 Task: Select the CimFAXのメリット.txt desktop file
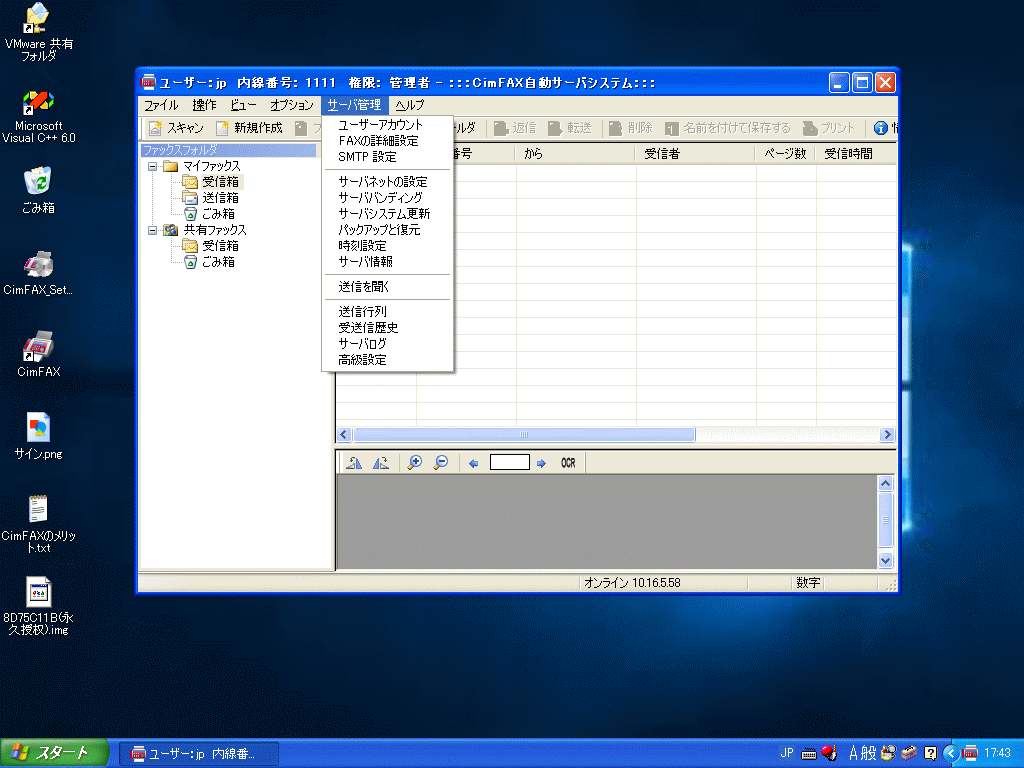point(39,524)
